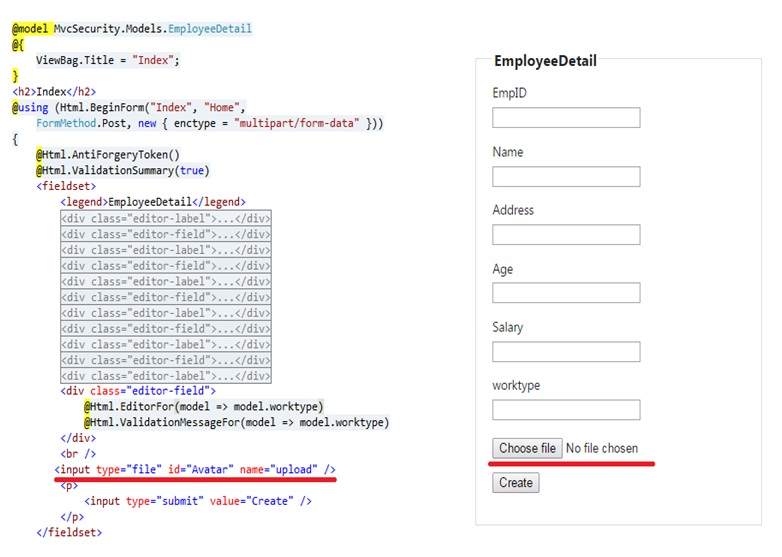Click the Age label
Viewport: 782px width, 557px height.
point(503,269)
